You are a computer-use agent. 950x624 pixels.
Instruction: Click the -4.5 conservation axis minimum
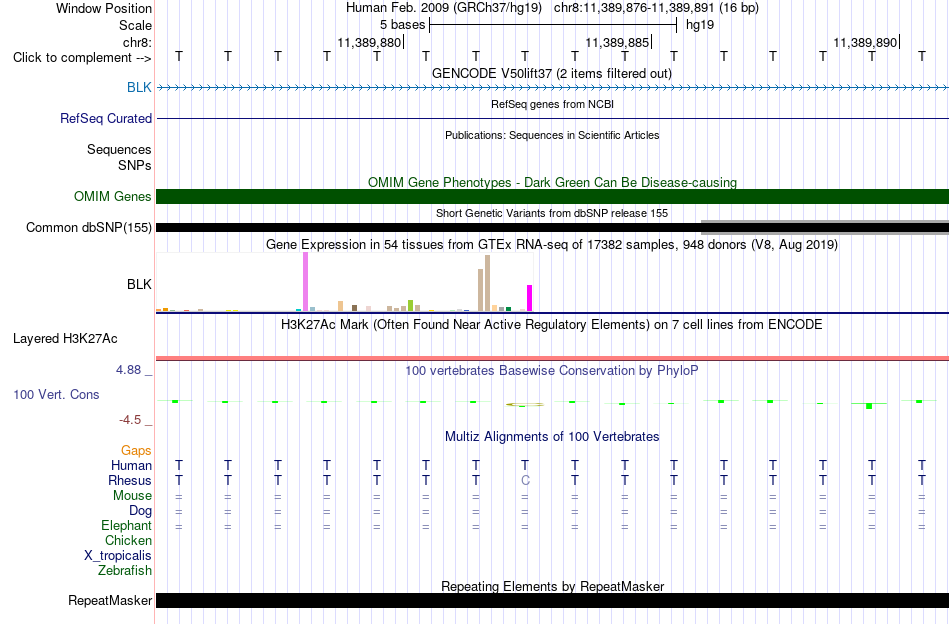[x=130, y=420]
